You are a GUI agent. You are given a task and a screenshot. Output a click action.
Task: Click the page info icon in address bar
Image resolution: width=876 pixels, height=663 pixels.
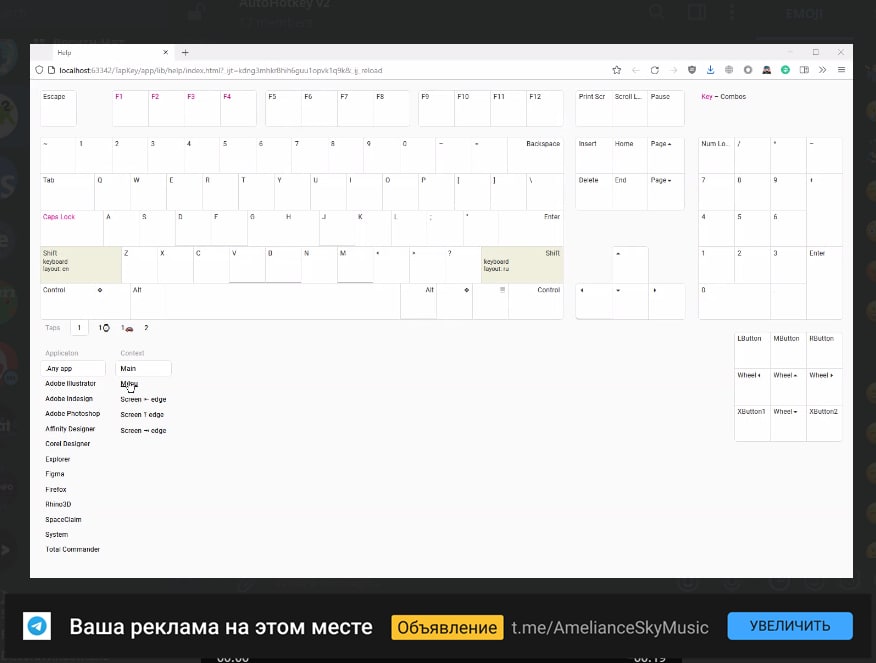click(51, 70)
